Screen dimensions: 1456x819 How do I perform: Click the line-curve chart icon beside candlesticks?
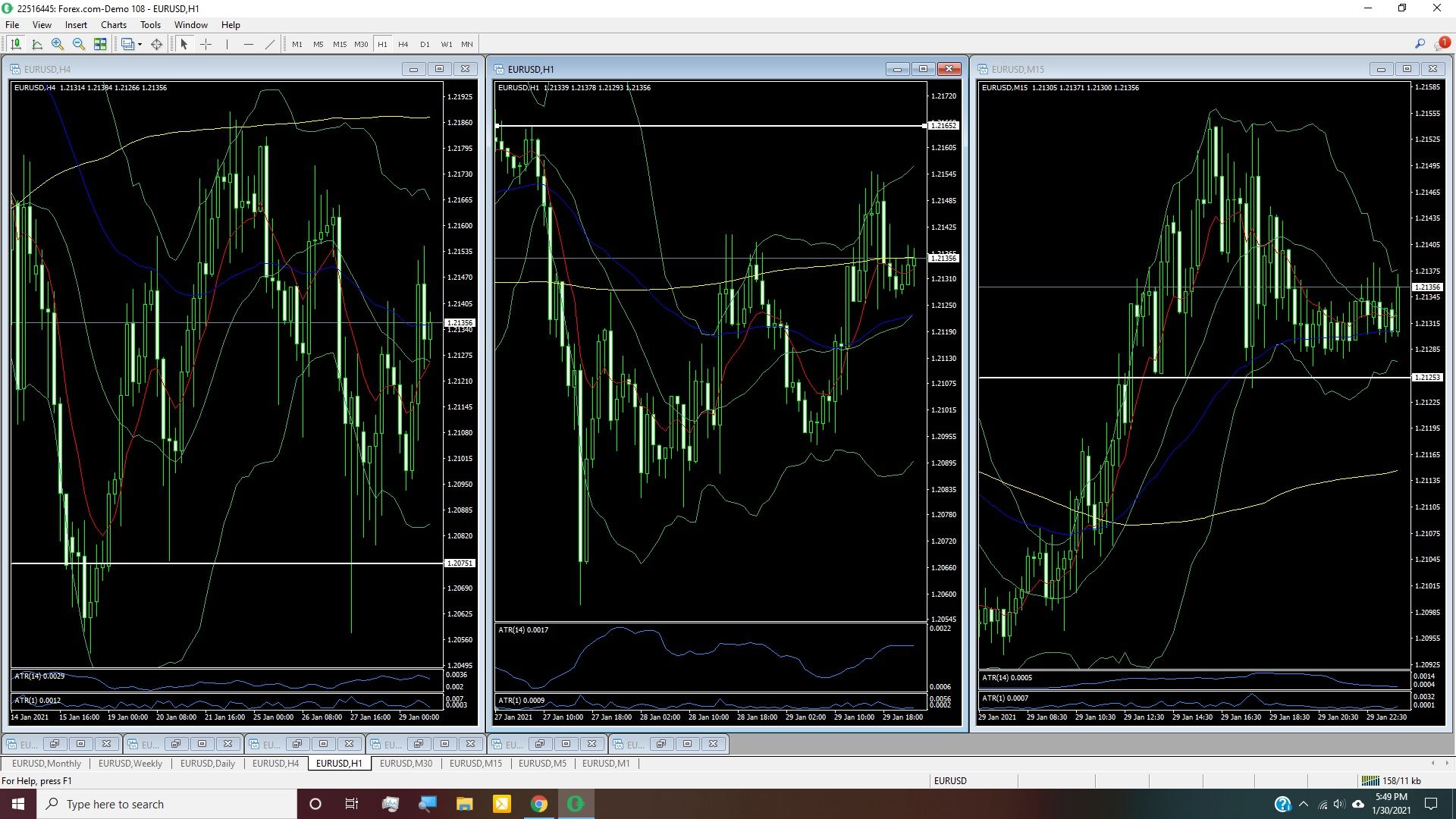pyautogui.click(x=37, y=44)
